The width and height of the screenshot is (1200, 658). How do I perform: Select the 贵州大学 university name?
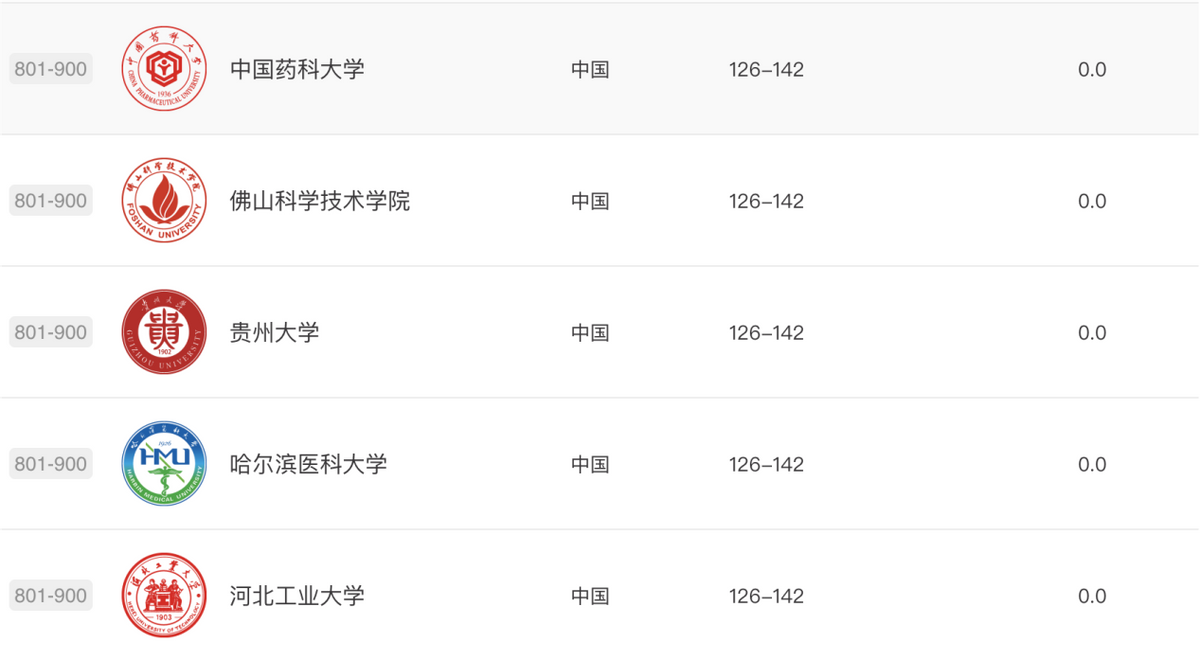coord(274,333)
